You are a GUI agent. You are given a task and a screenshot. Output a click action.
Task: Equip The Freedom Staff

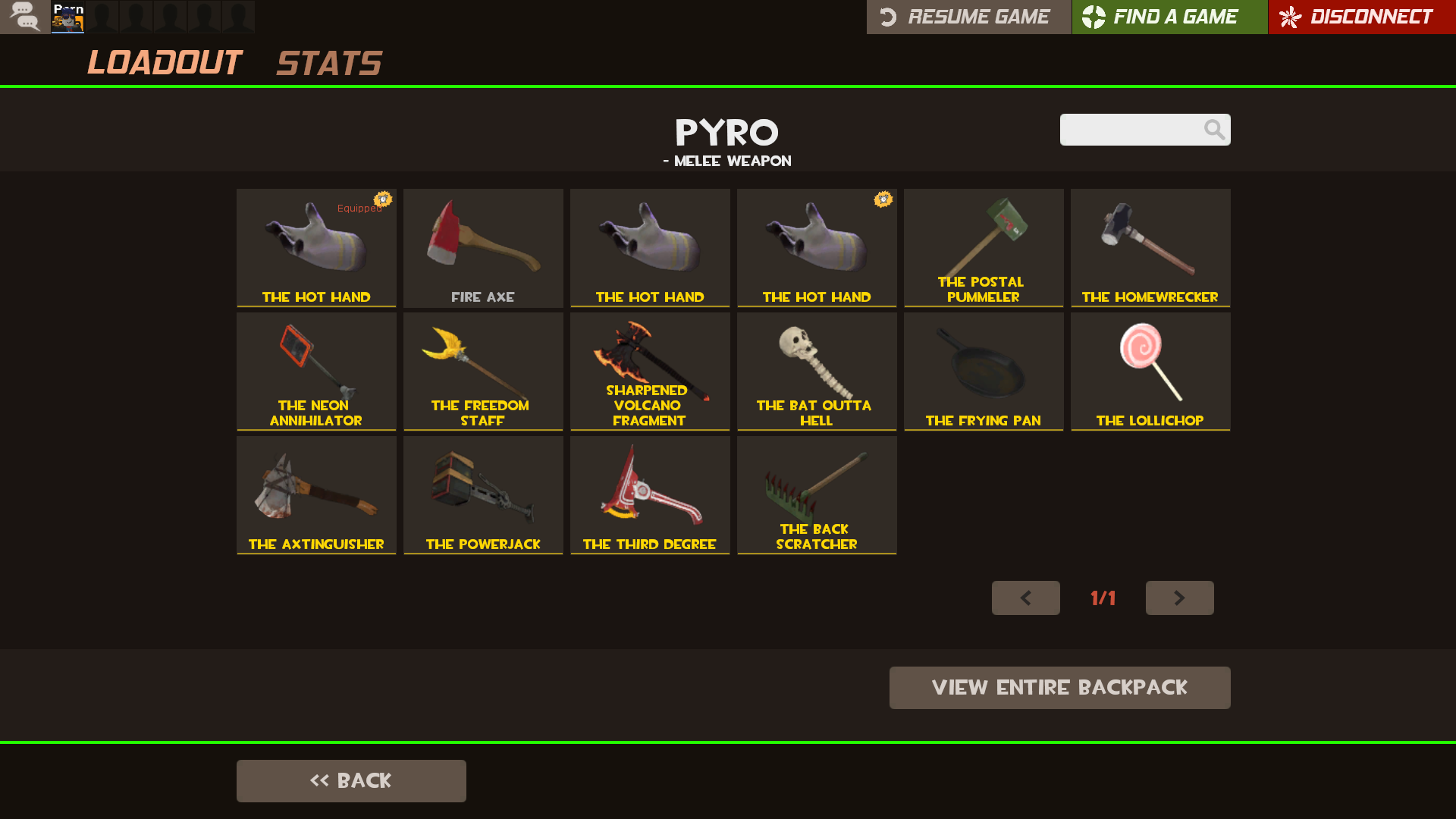483,372
